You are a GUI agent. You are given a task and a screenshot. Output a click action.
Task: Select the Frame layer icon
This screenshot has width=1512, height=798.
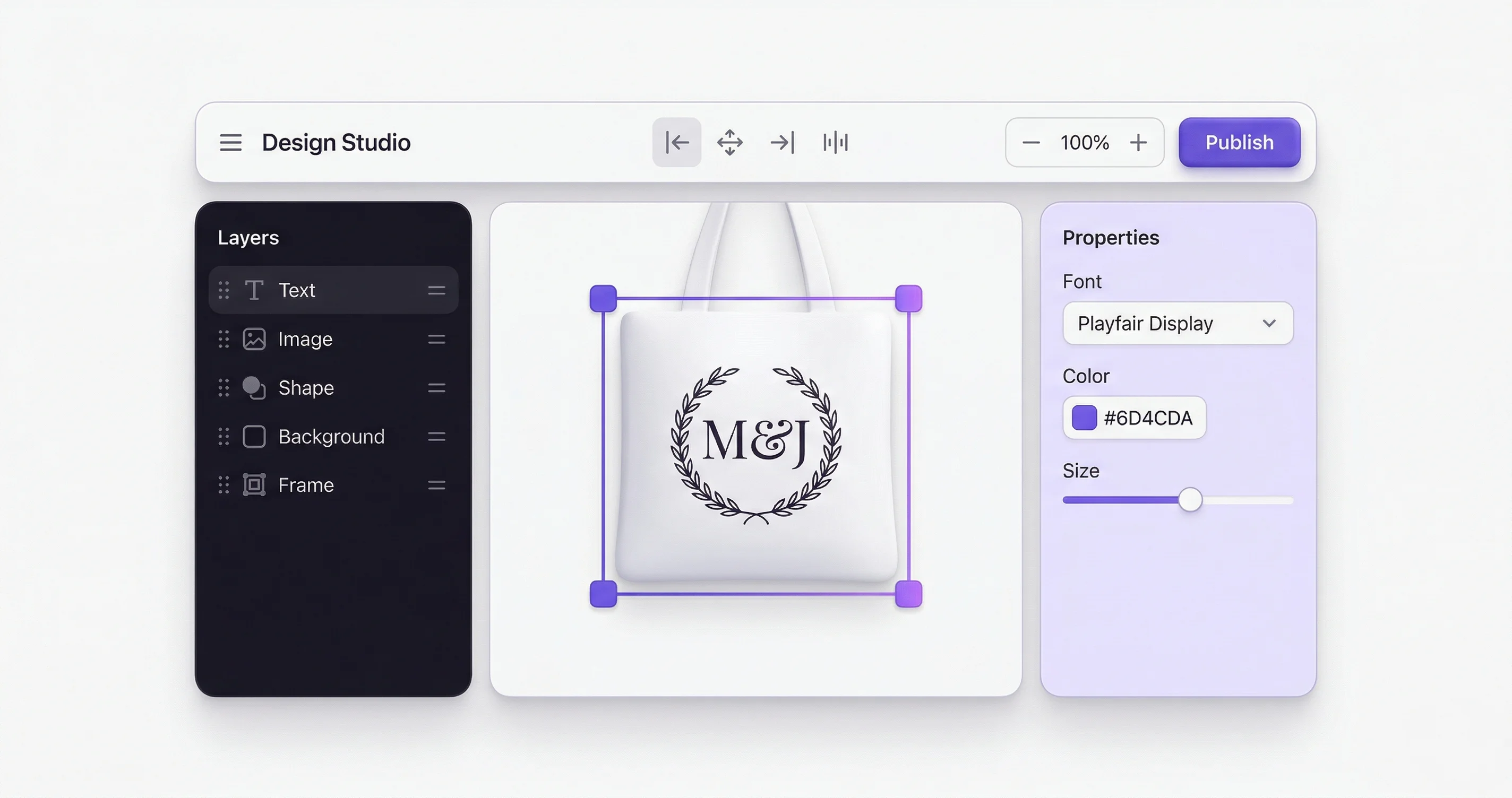[x=254, y=485]
